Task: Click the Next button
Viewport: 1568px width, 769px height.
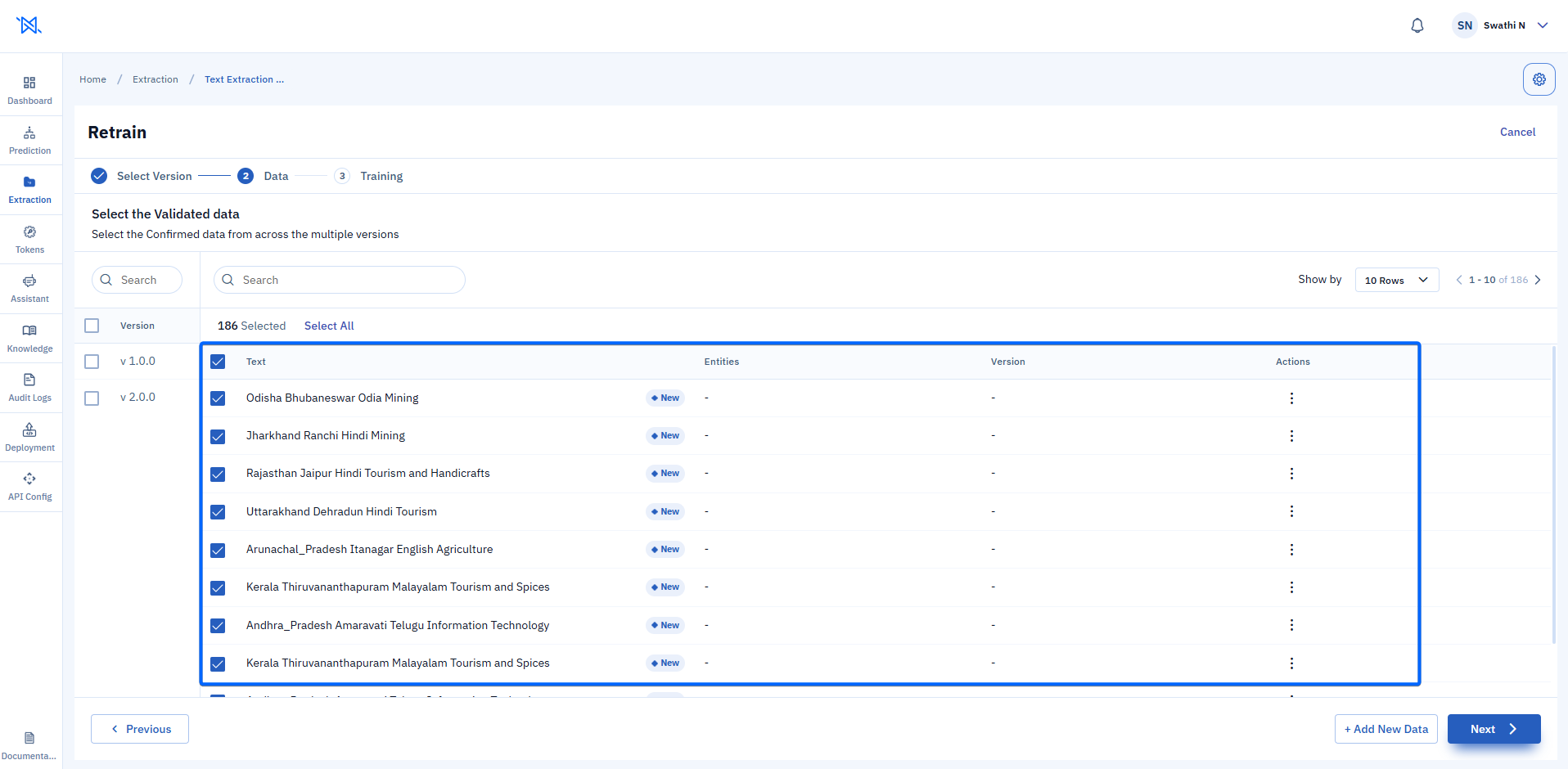Action: pyautogui.click(x=1494, y=729)
